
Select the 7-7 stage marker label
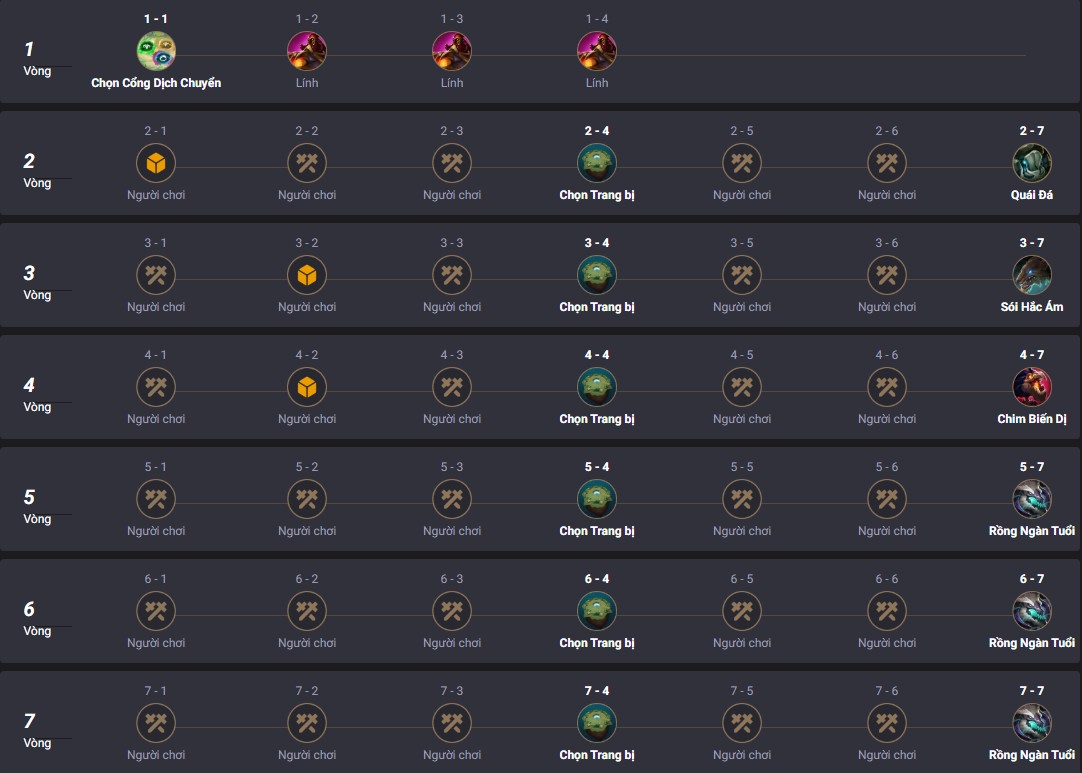click(1032, 691)
